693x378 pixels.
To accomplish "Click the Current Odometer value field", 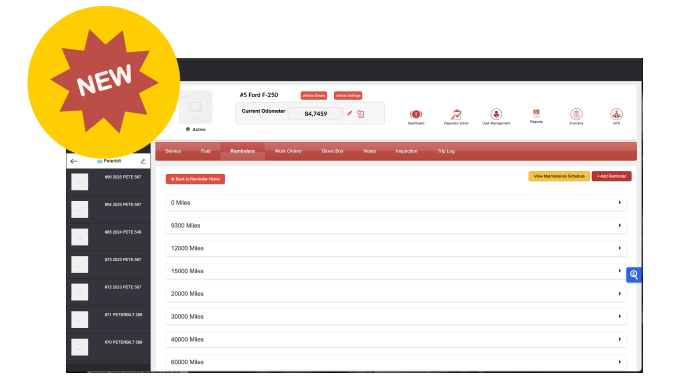I will (315, 114).
